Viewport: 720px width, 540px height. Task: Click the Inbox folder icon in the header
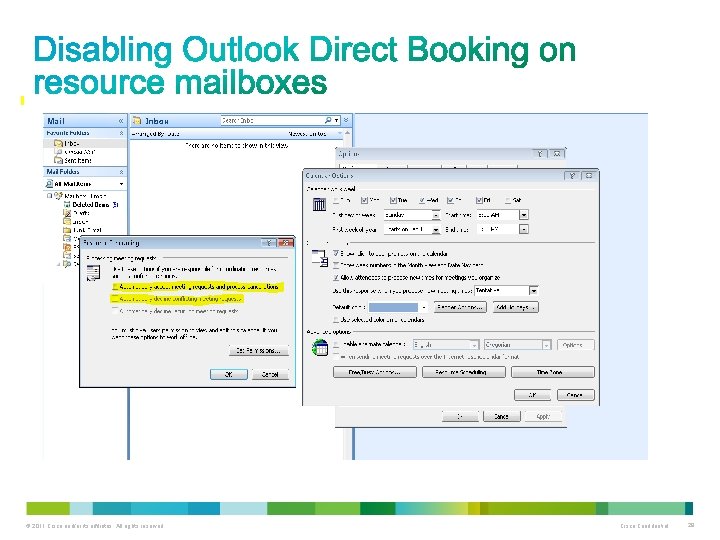(137, 121)
